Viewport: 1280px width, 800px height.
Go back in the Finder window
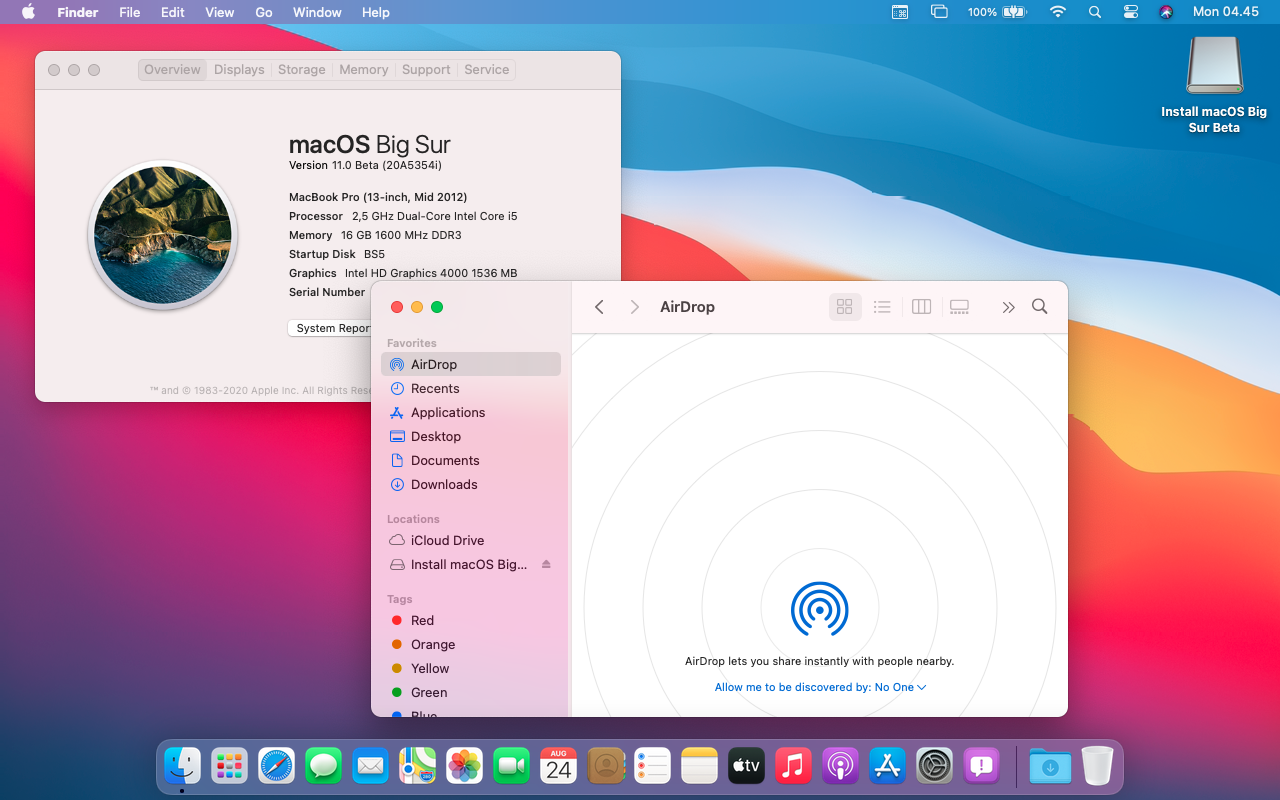pyautogui.click(x=599, y=307)
